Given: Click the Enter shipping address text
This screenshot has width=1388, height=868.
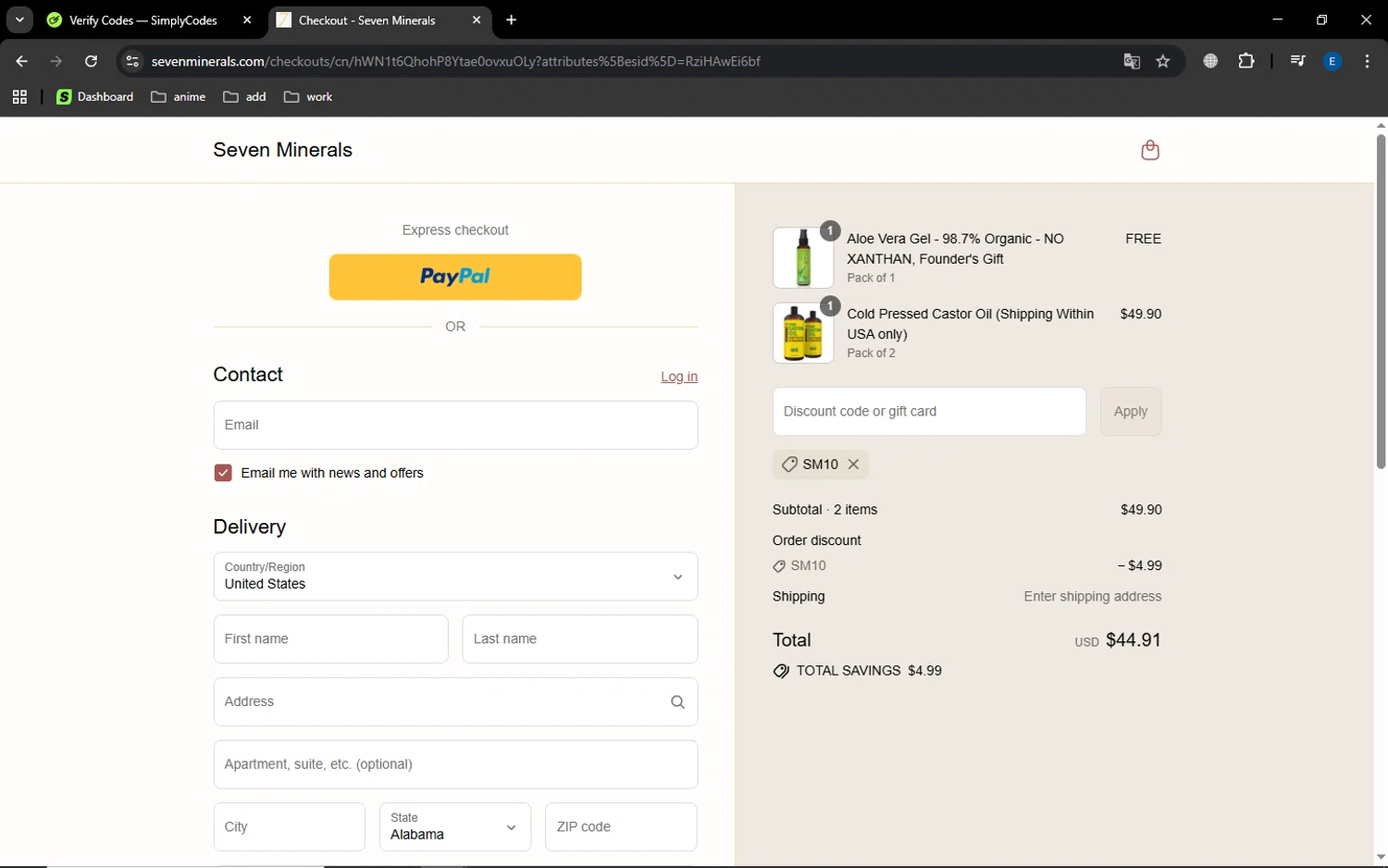Looking at the screenshot, I should [x=1093, y=597].
